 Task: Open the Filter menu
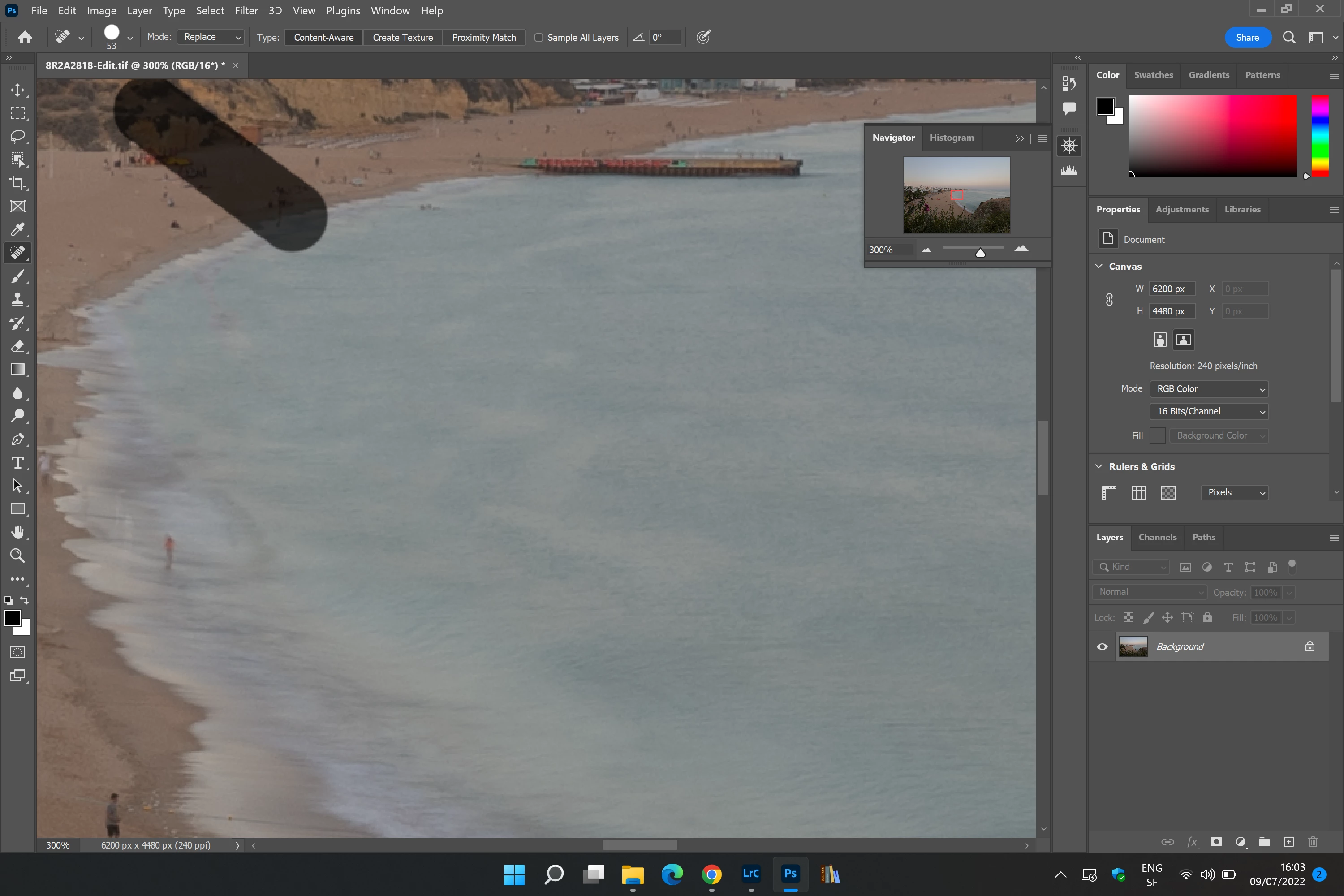tap(246, 10)
